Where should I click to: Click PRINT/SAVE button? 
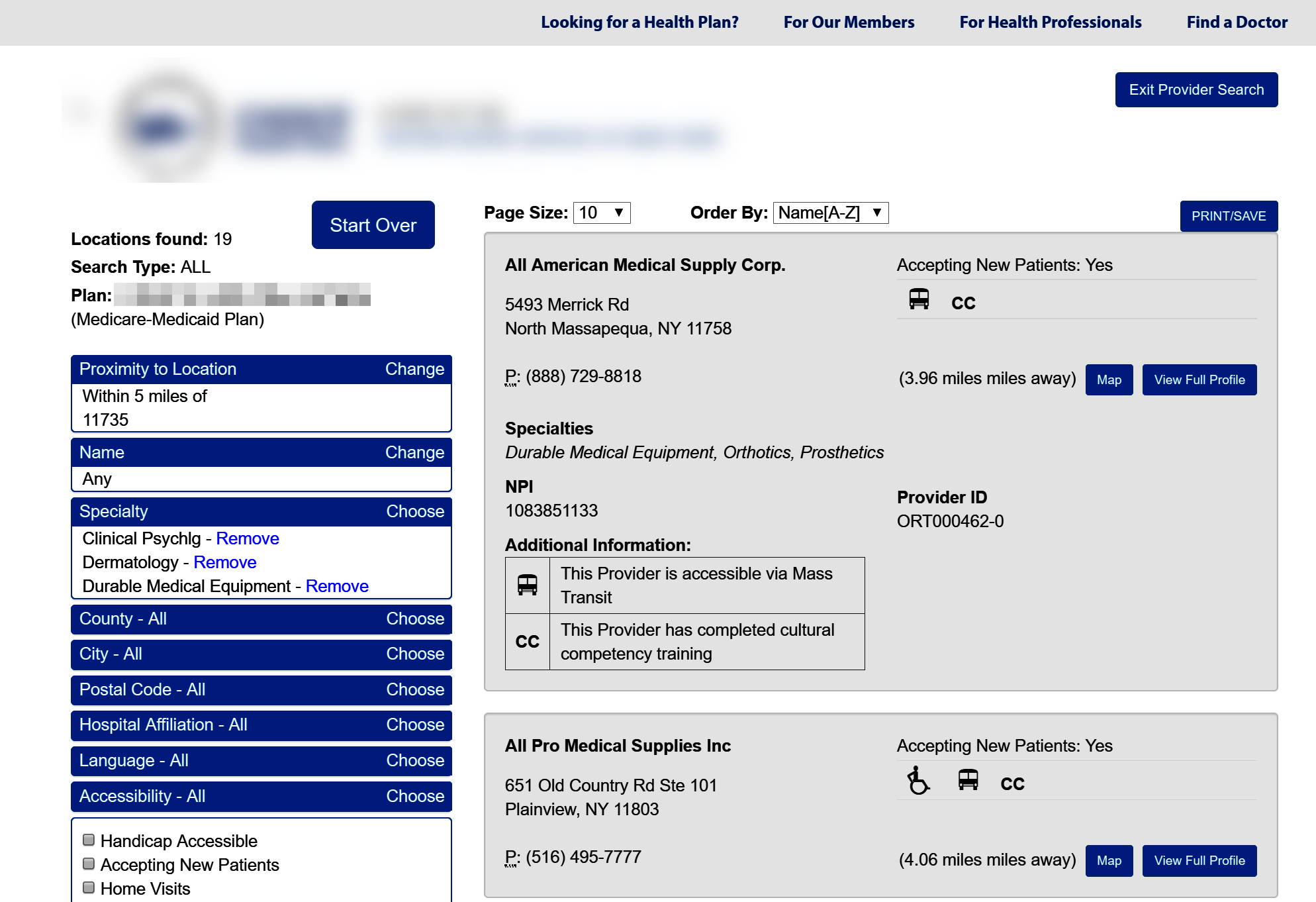(1228, 216)
